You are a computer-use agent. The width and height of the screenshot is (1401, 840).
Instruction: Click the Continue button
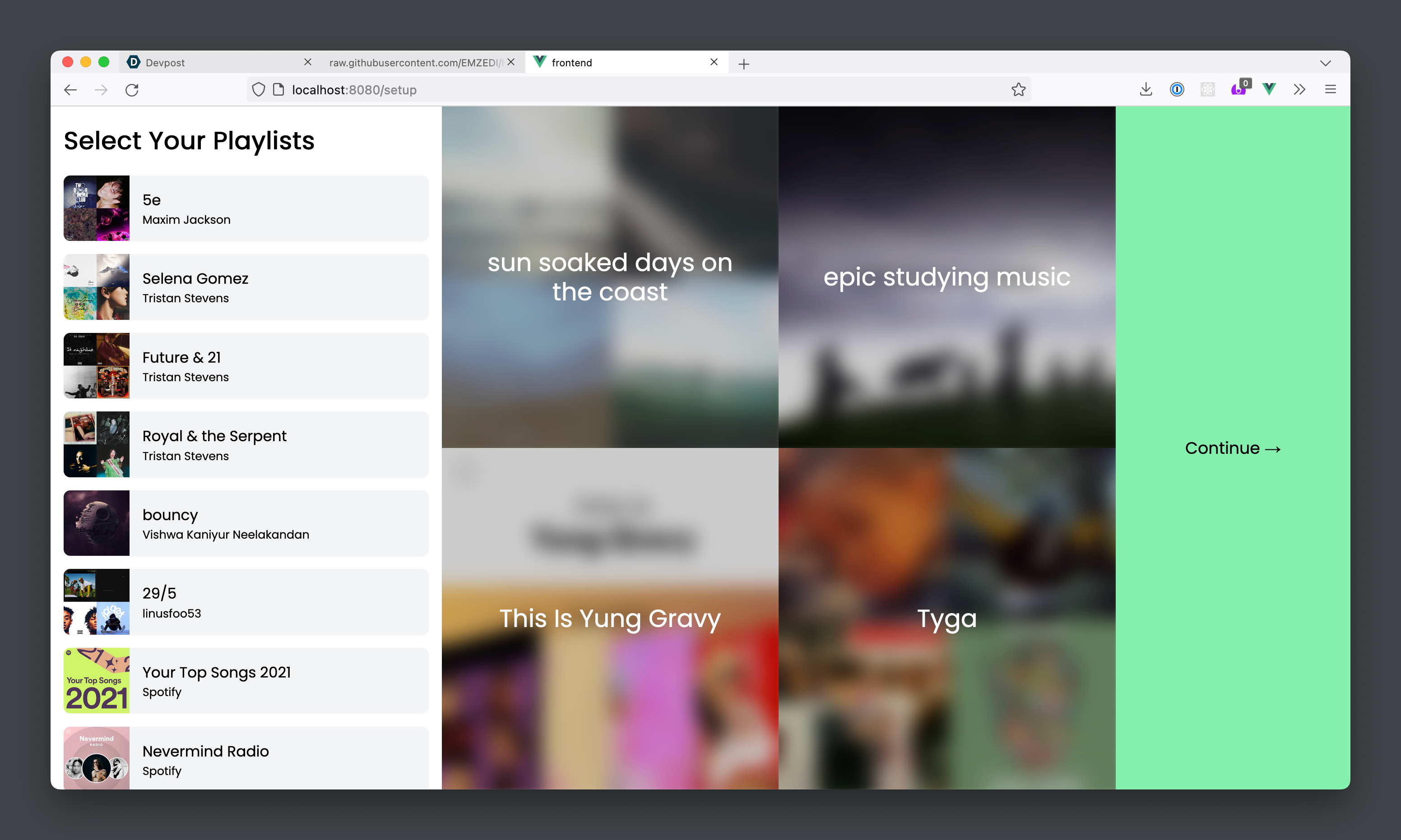1232,448
